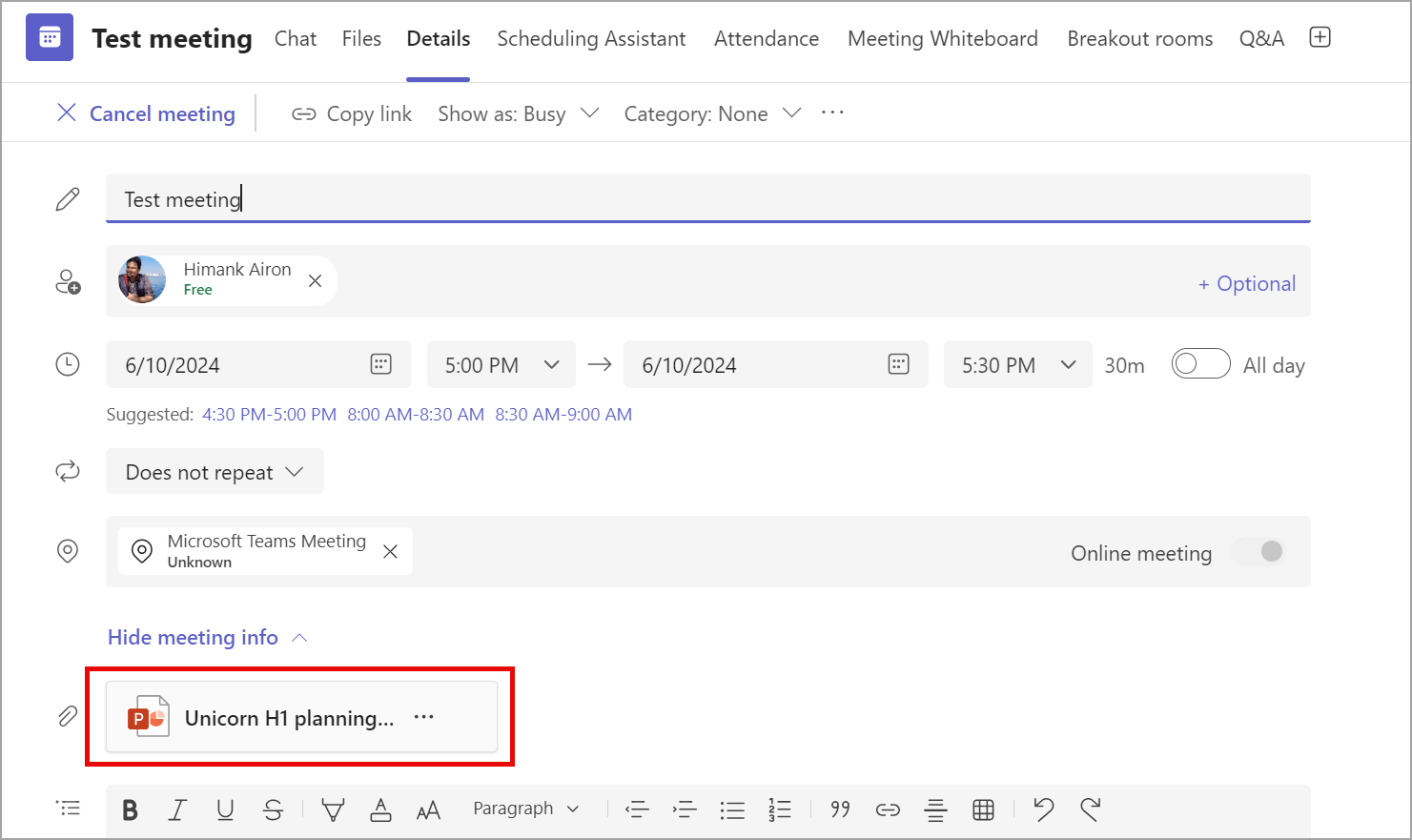Increase paragraph indent
Image resolution: width=1412 pixels, height=840 pixels.
click(x=685, y=810)
